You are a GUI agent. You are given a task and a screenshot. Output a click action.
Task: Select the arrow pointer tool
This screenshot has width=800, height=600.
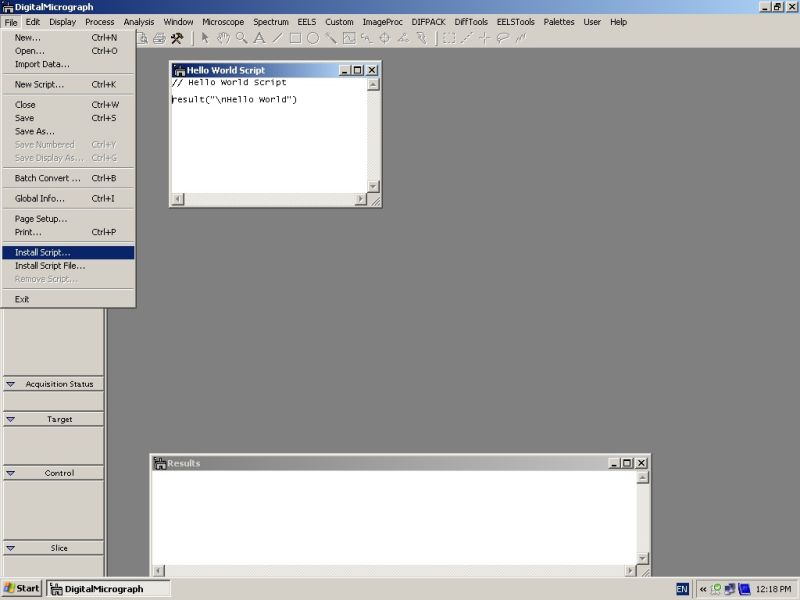point(203,39)
